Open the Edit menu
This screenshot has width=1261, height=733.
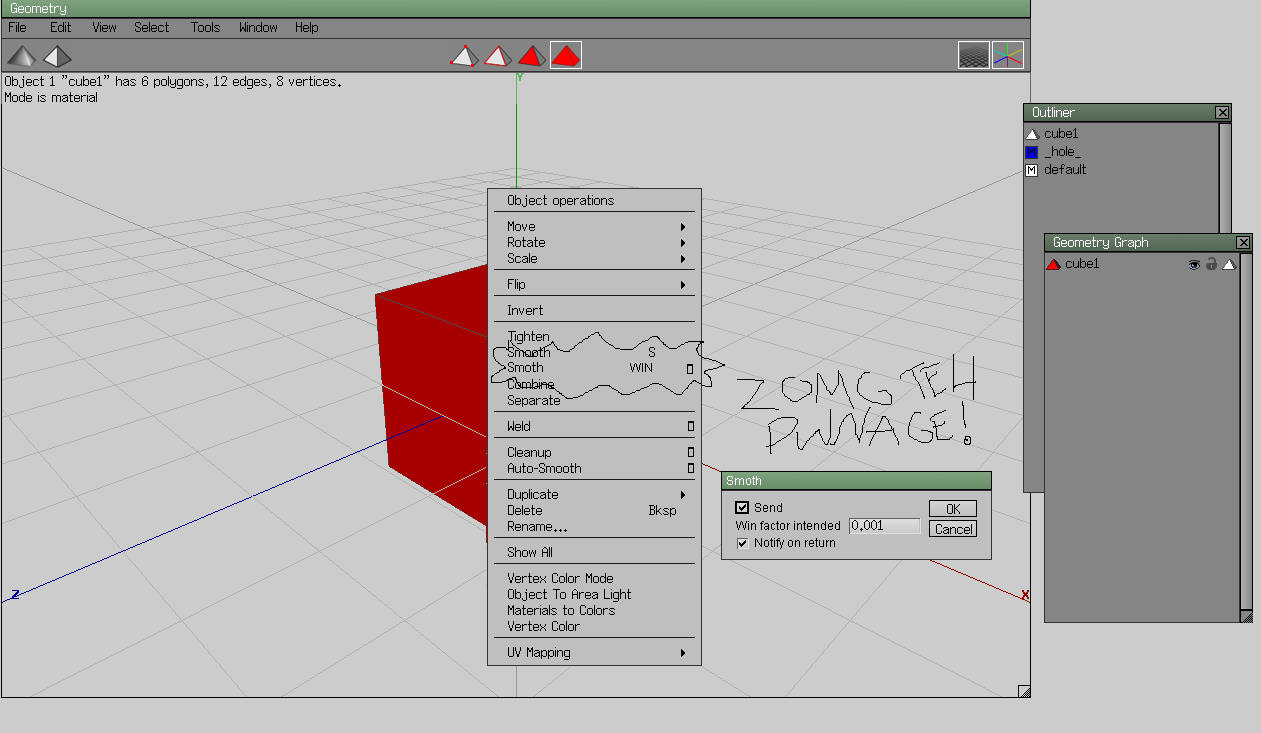point(61,28)
